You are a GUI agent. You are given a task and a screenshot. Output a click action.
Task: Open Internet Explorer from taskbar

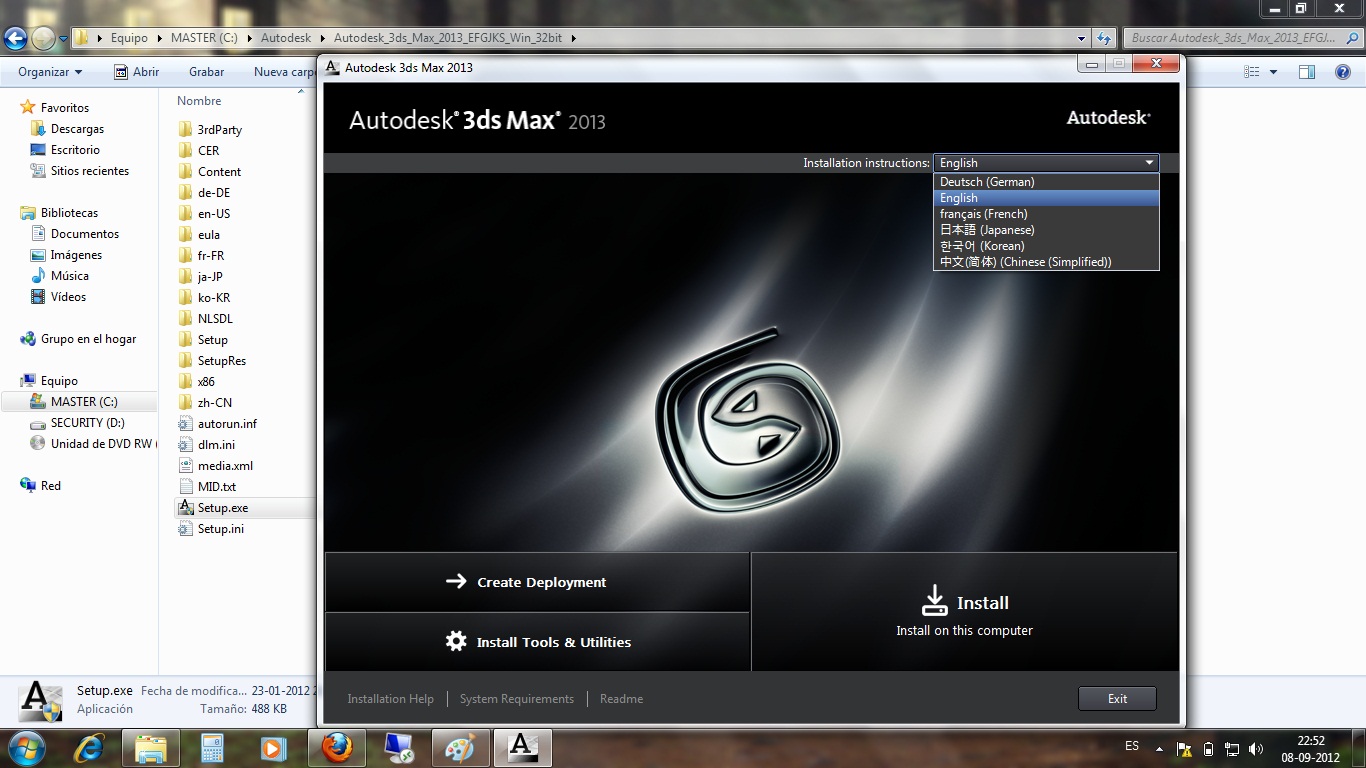(89, 748)
